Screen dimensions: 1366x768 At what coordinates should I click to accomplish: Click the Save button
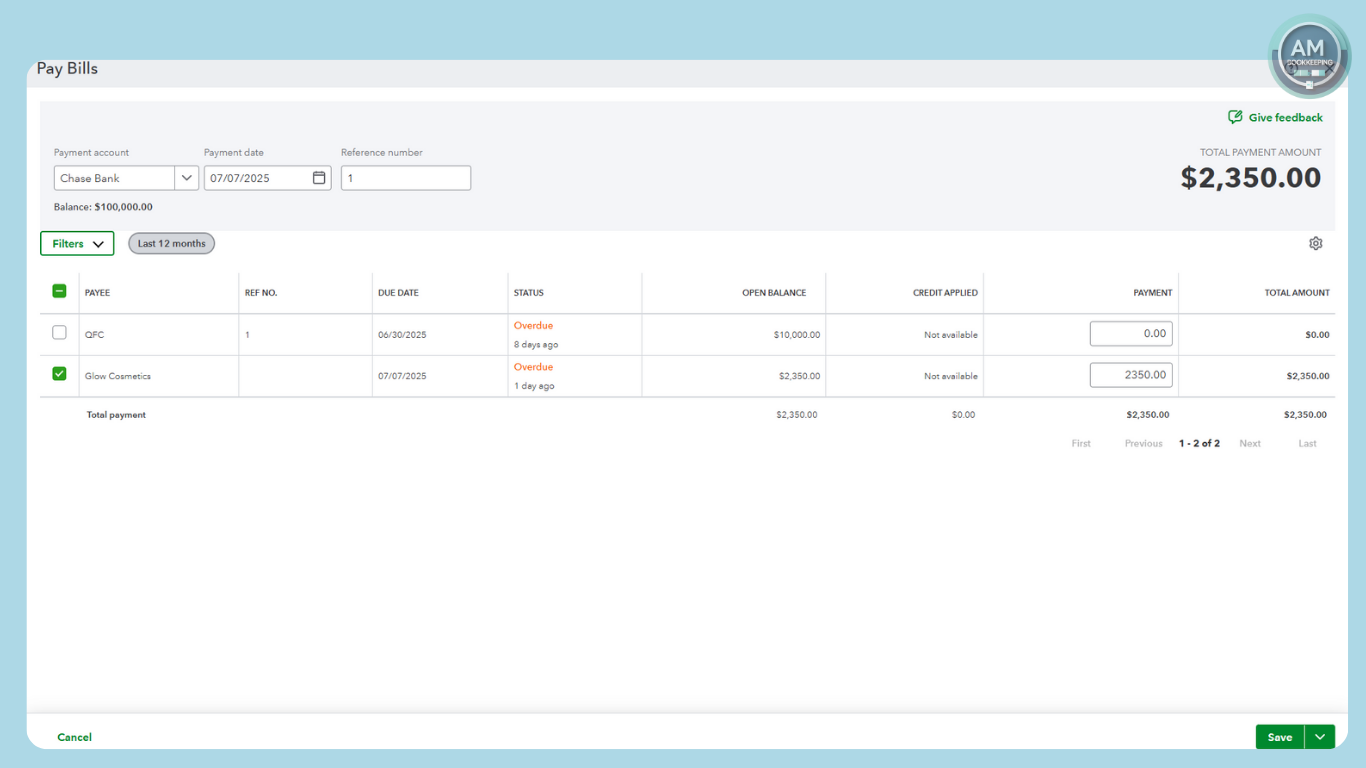click(1279, 737)
